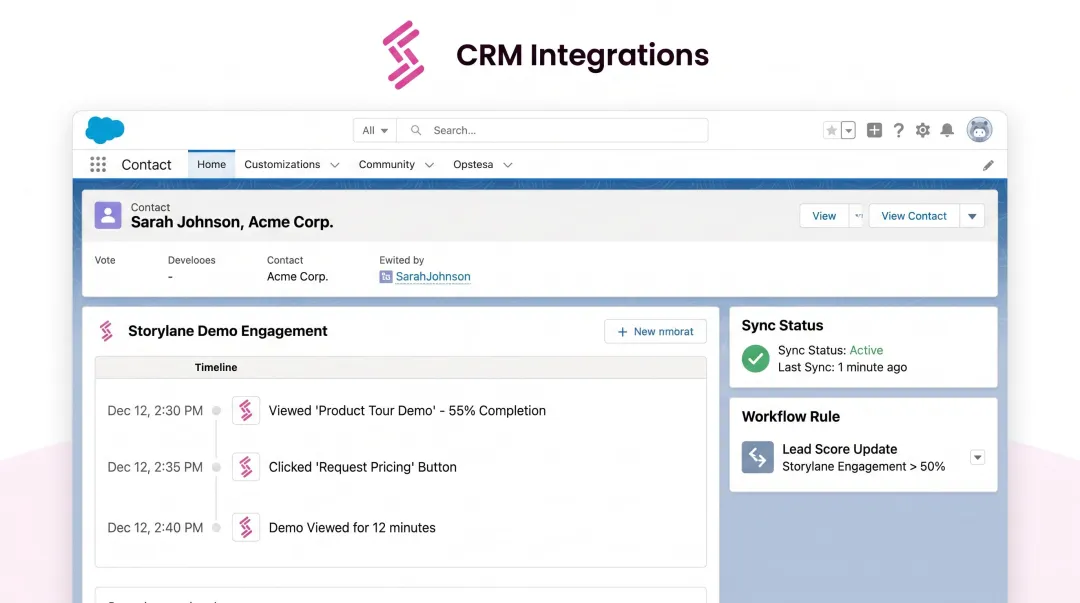
Task: Click 'Viewed Product Tour Demo' 55% Completion entry
Action: pos(407,411)
